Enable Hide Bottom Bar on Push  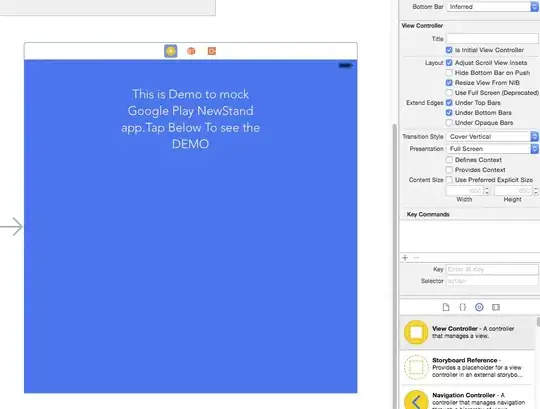tap(449, 73)
